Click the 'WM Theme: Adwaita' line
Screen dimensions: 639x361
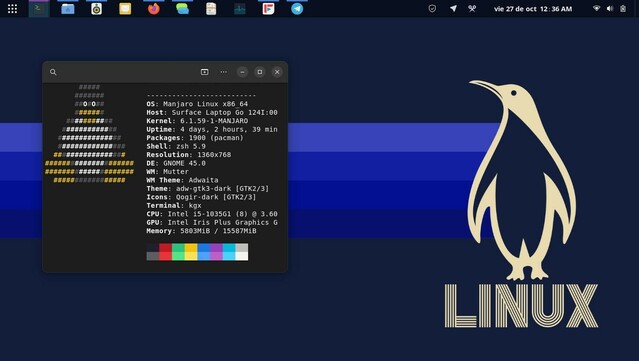pos(182,180)
